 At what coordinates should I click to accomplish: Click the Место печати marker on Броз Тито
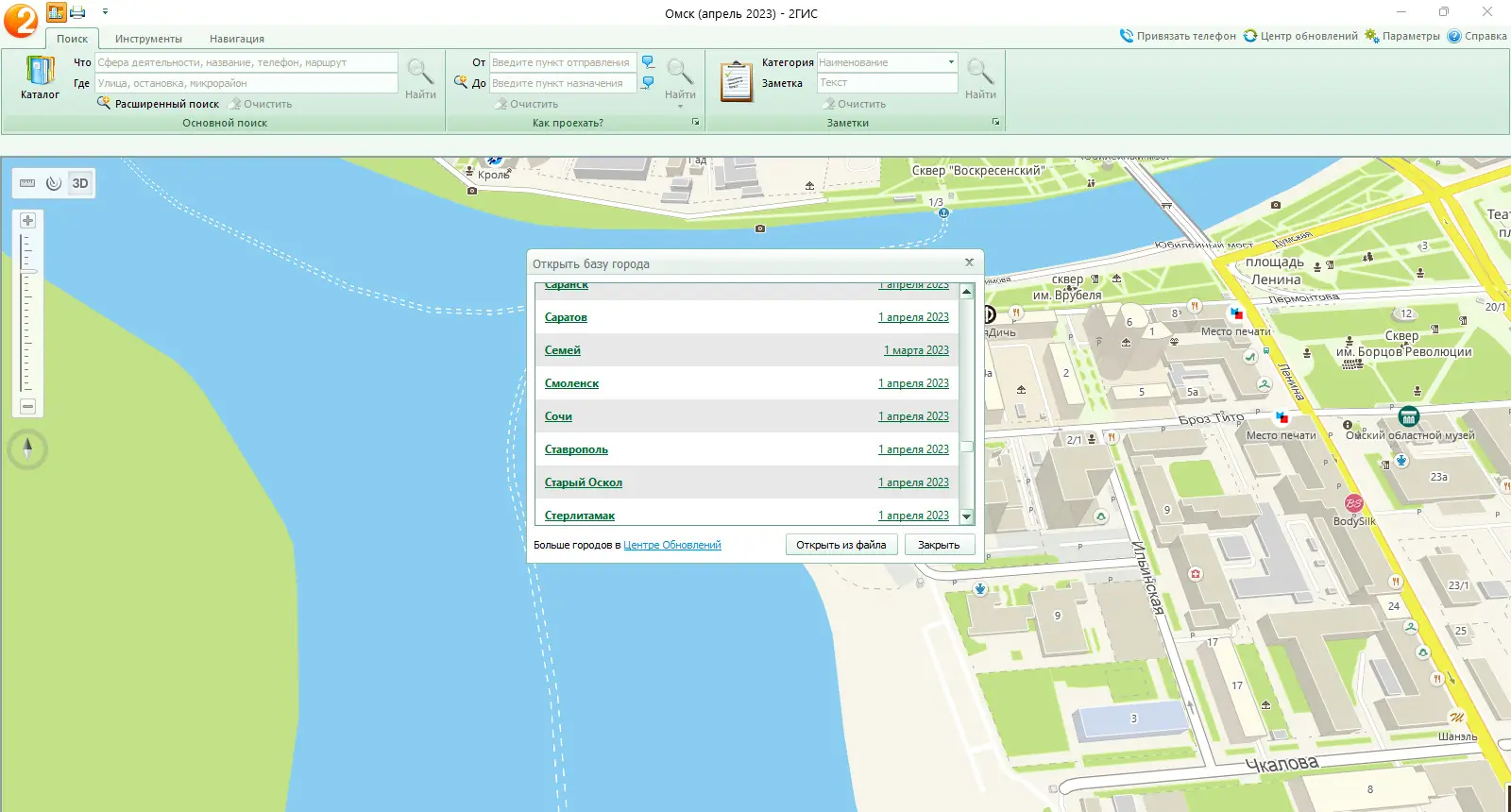tap(1282, 416)
